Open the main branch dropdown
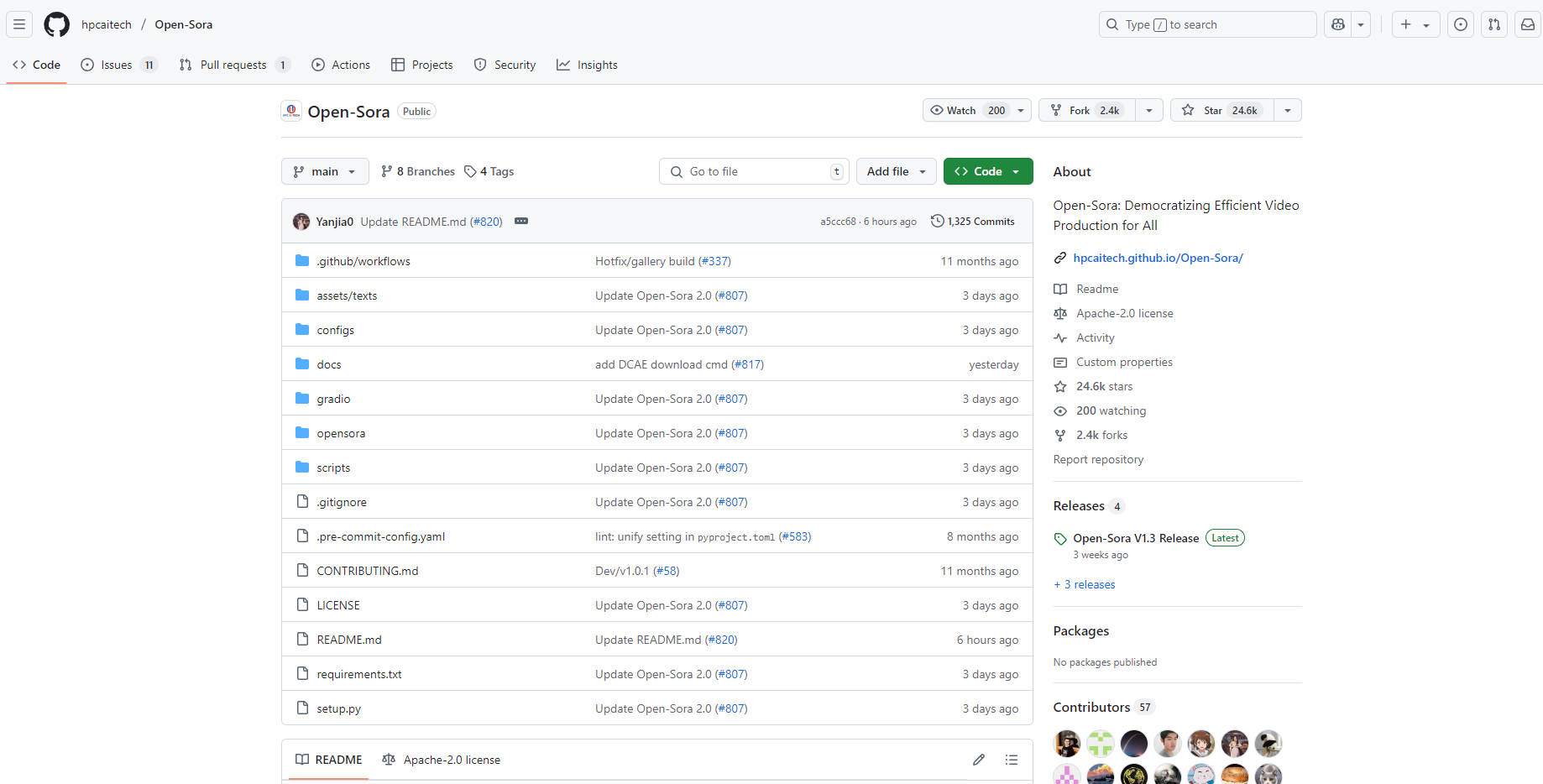Viewport: 1543px width, 784px height. tap(325, 171)
